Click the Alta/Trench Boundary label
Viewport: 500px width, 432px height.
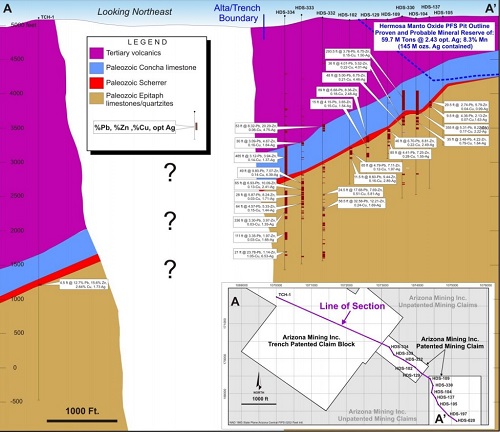pos(237,13)
